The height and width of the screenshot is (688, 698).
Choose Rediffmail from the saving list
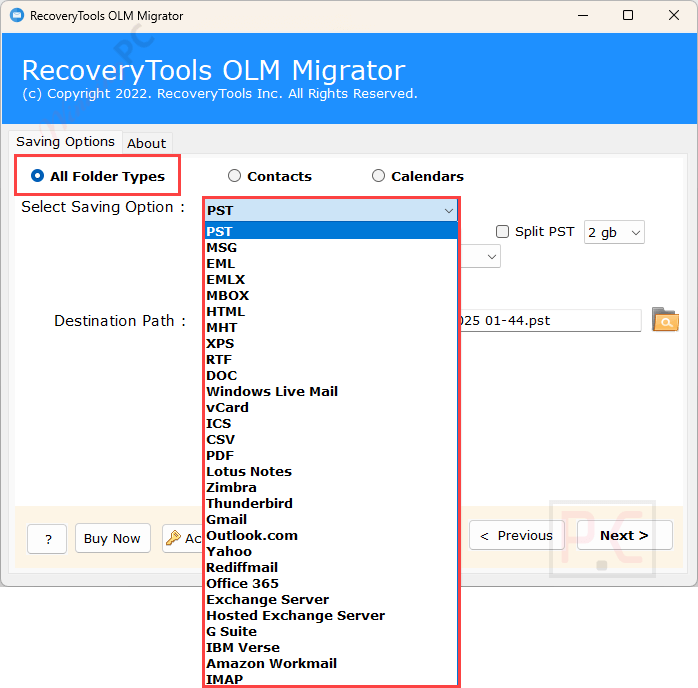coord(331,568)
